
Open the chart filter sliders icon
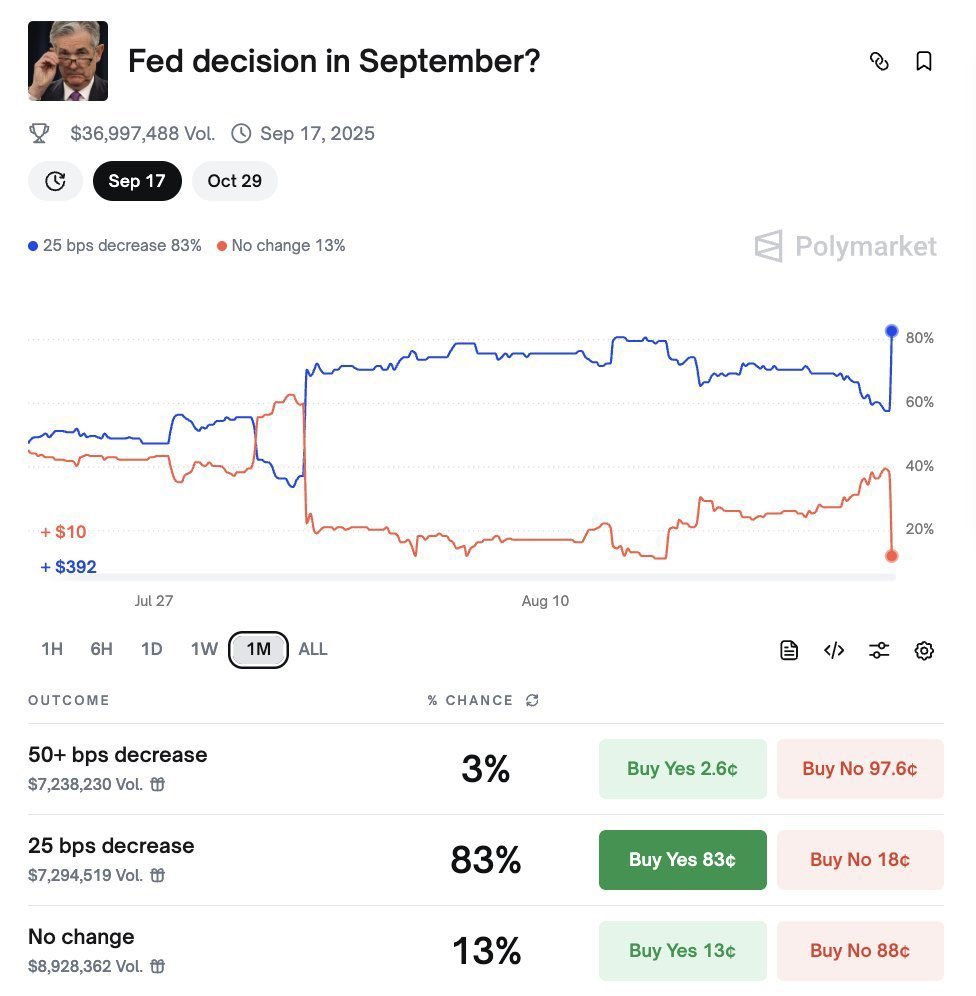(x=879, y=651)
